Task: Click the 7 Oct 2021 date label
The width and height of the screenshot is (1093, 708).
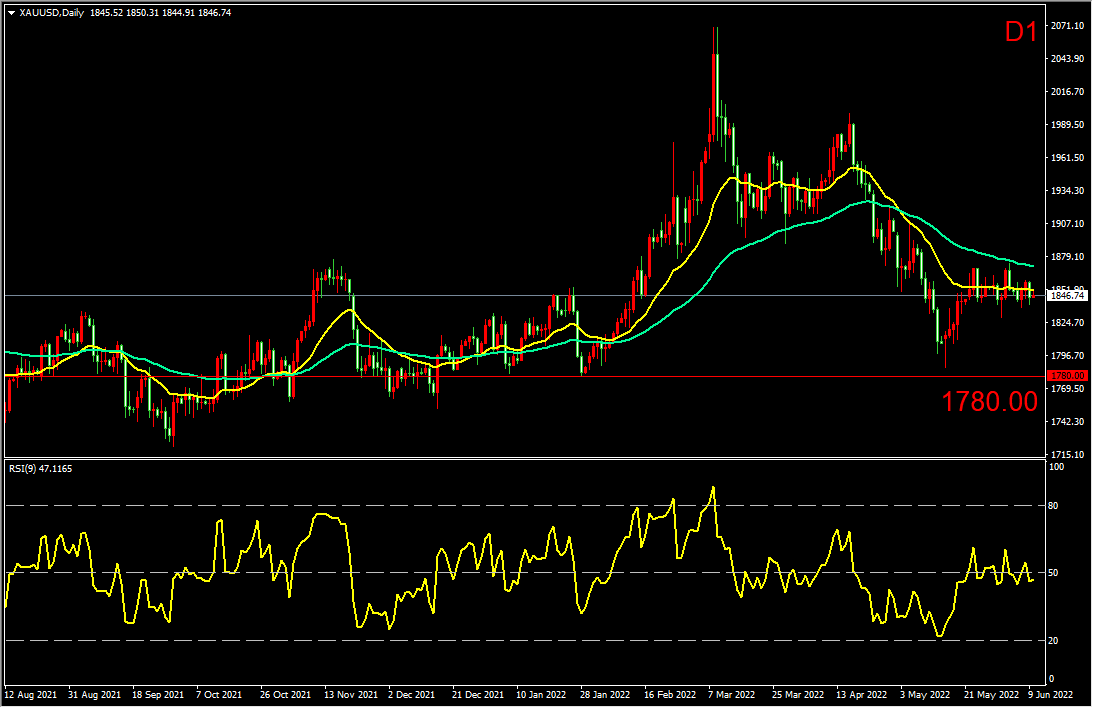Action: tap(219, 695)
